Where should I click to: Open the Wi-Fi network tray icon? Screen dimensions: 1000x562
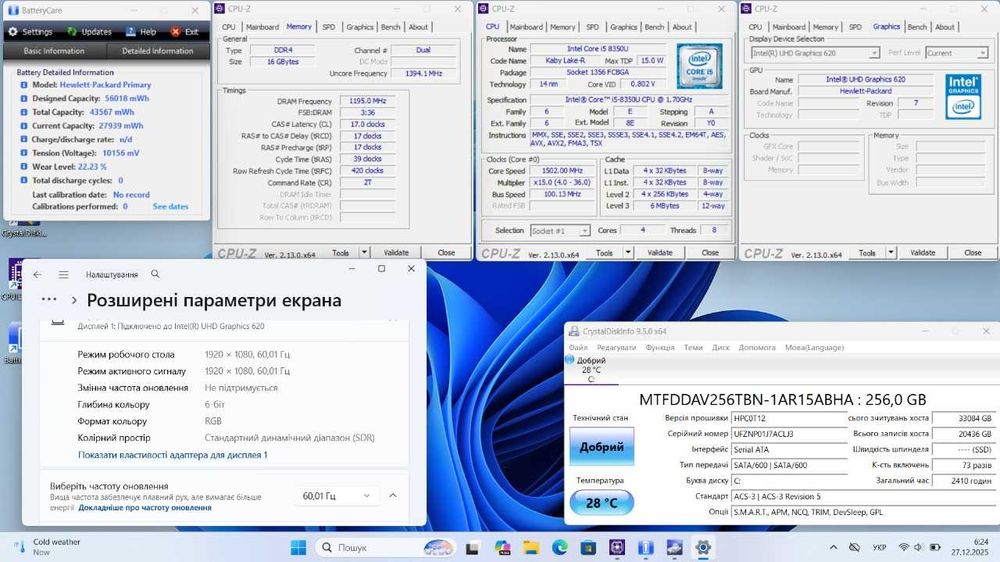pos(903,547)
